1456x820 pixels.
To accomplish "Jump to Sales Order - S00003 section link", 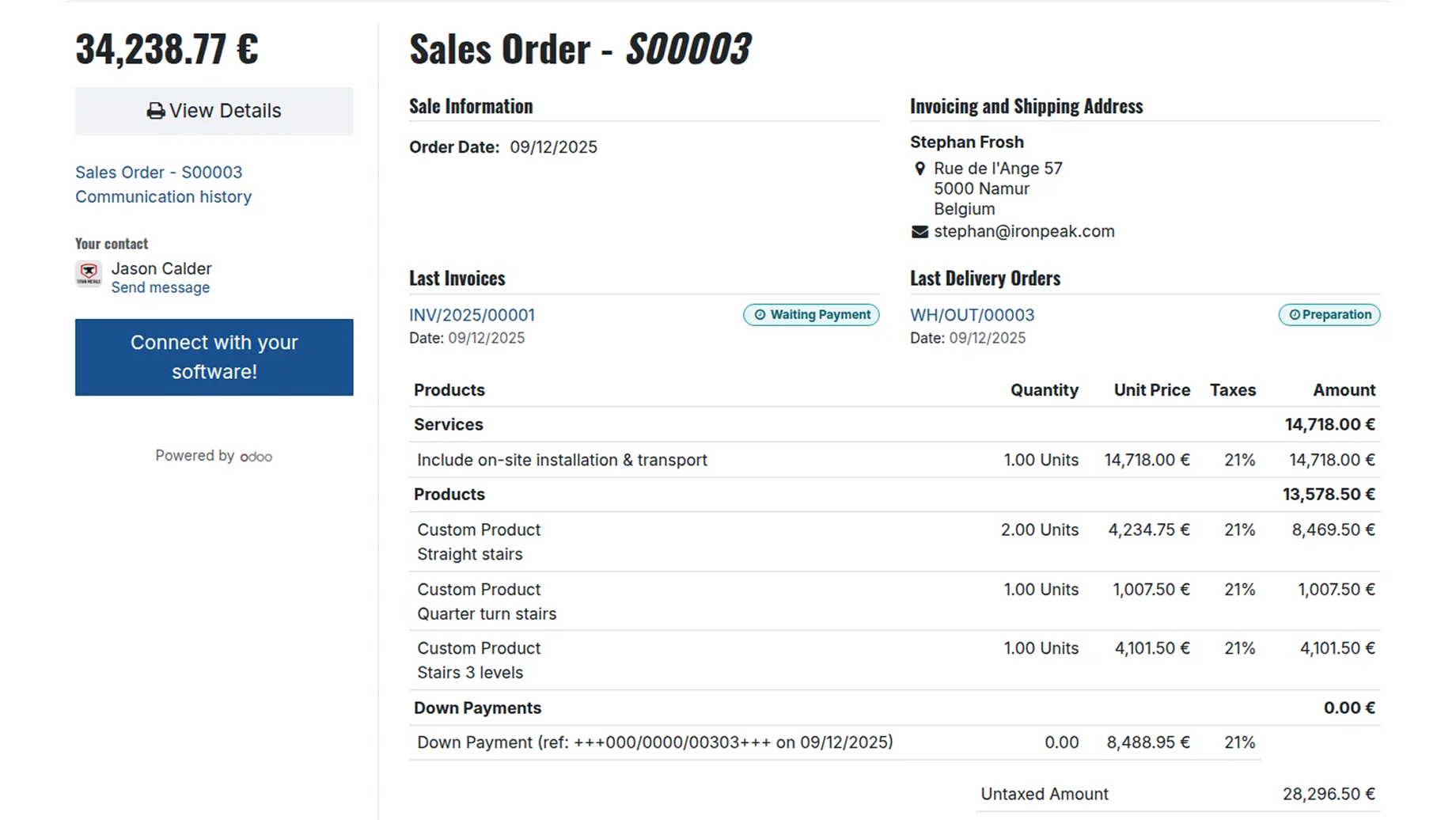I will click(x=158, y=173).
